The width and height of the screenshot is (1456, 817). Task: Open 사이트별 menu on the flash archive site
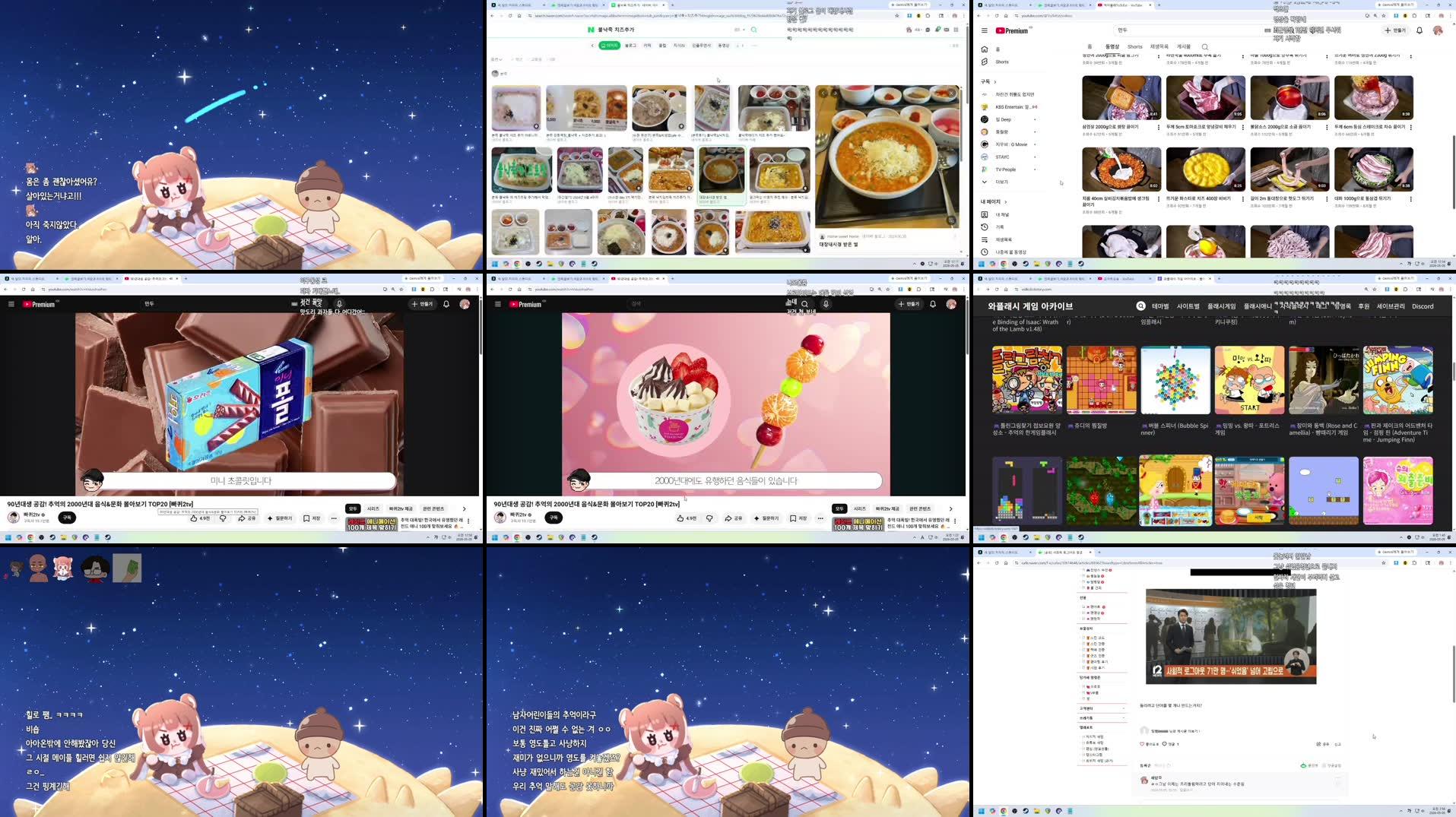[x=1188, y=306]
